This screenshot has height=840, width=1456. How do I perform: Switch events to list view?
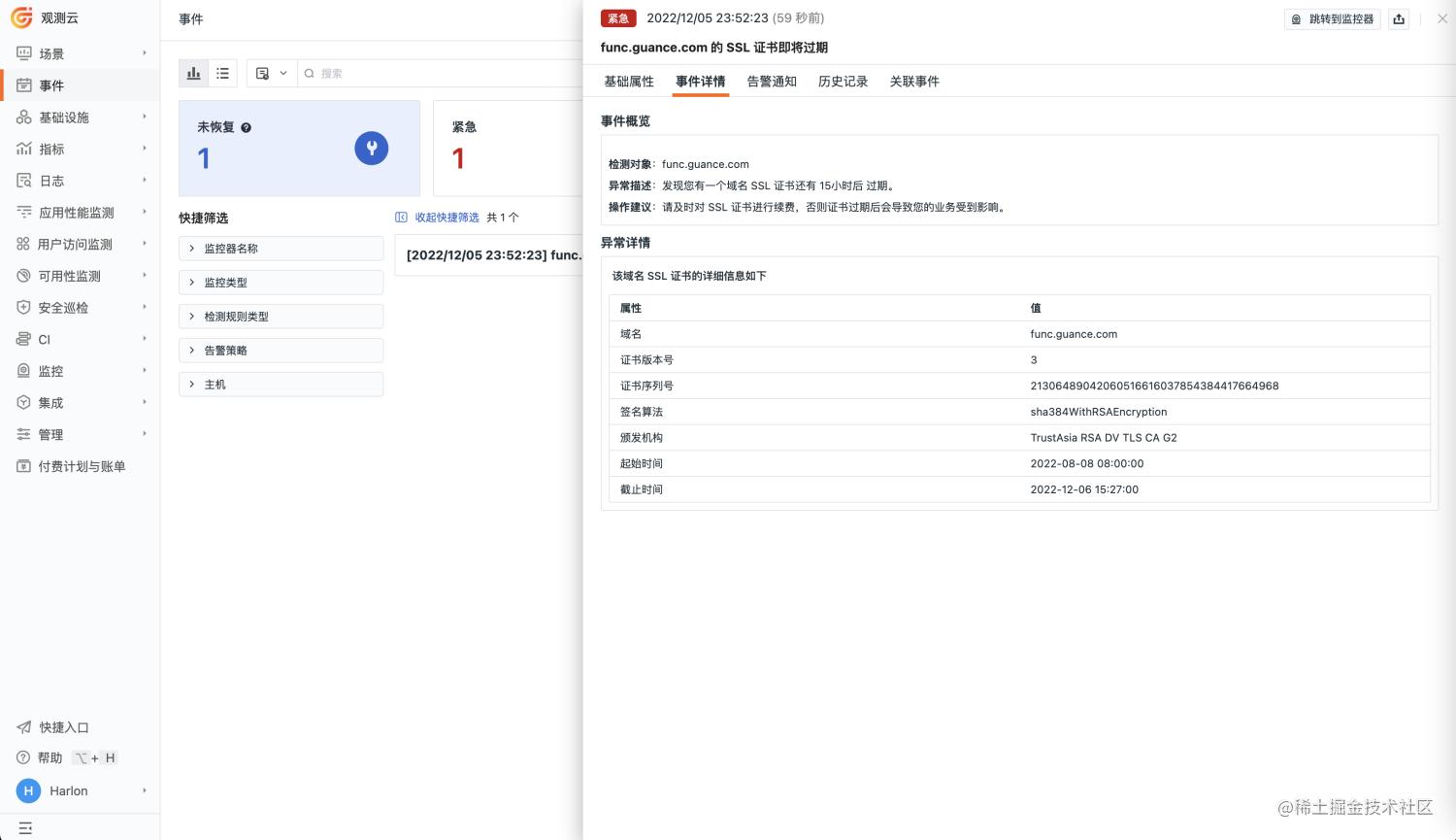[222, 72]
